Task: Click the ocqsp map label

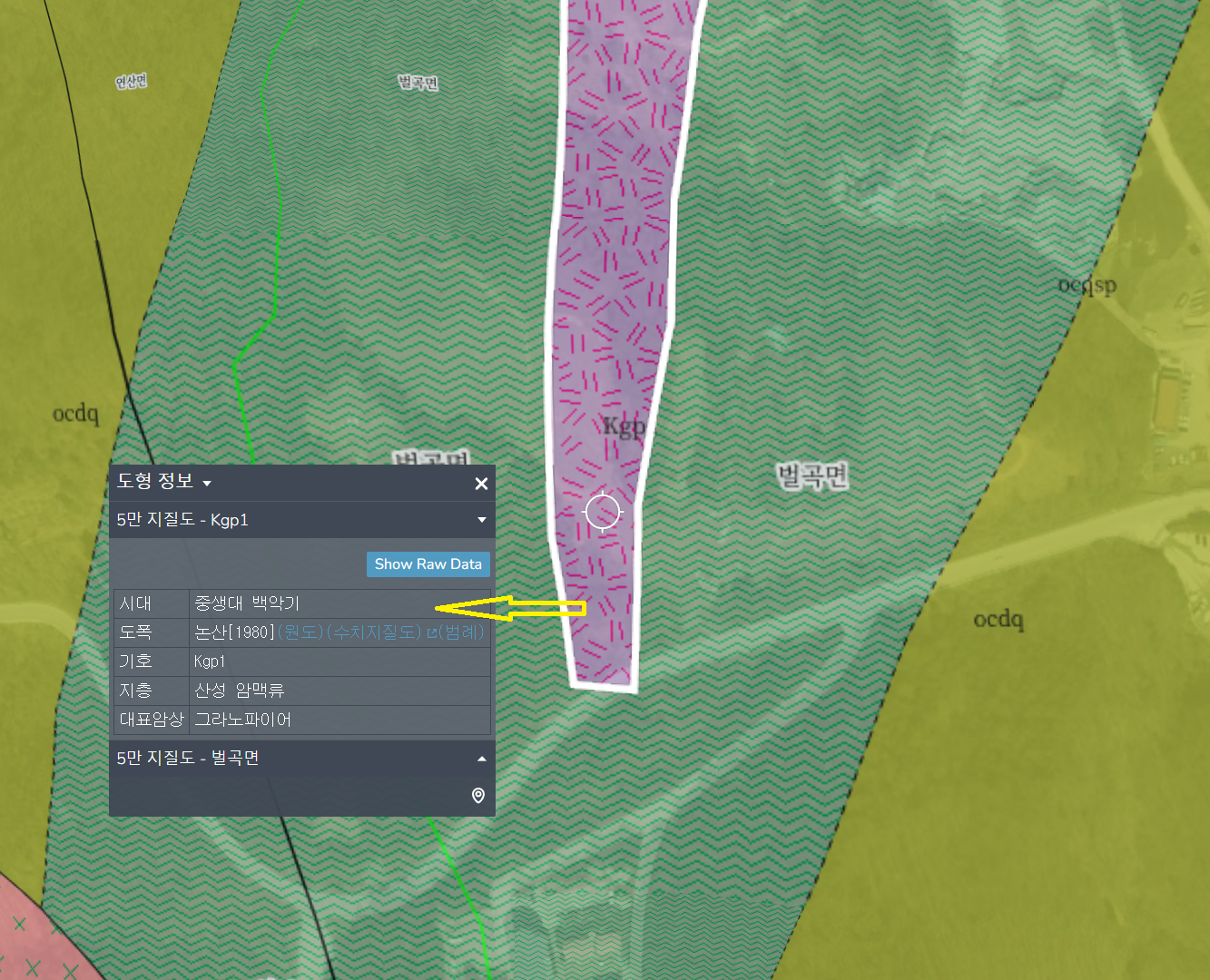Action: click(1087, 285)
